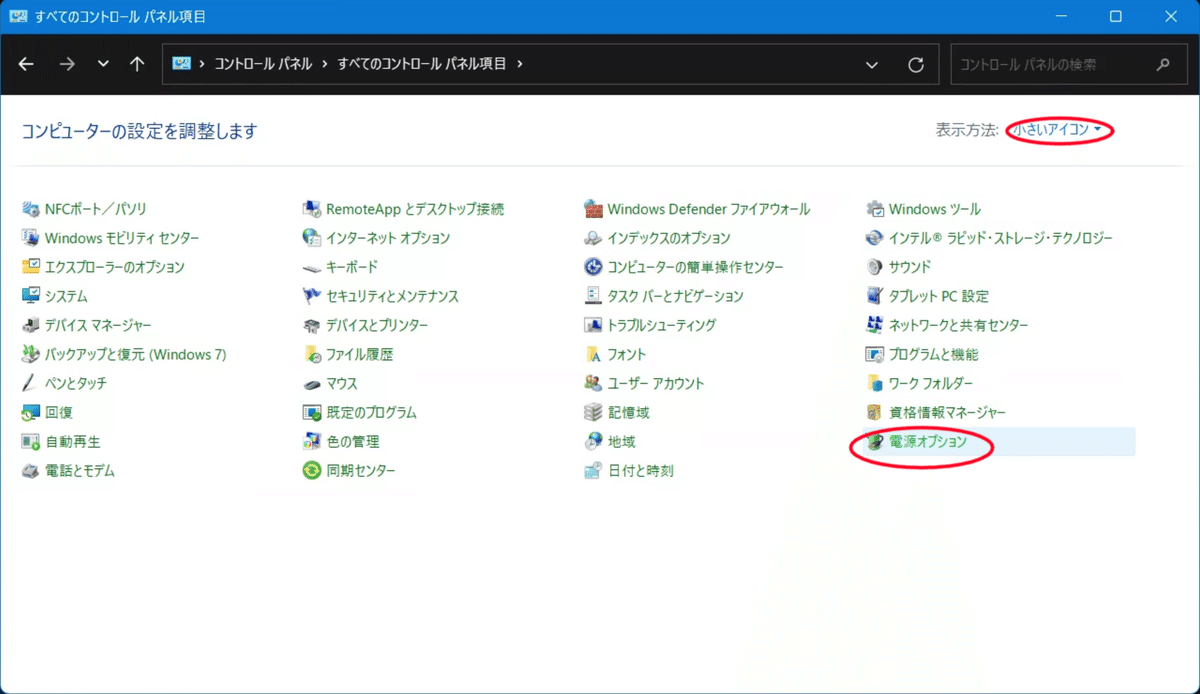Open the 電源オプション link
The image size is (1200, 694).
[928, 441]
